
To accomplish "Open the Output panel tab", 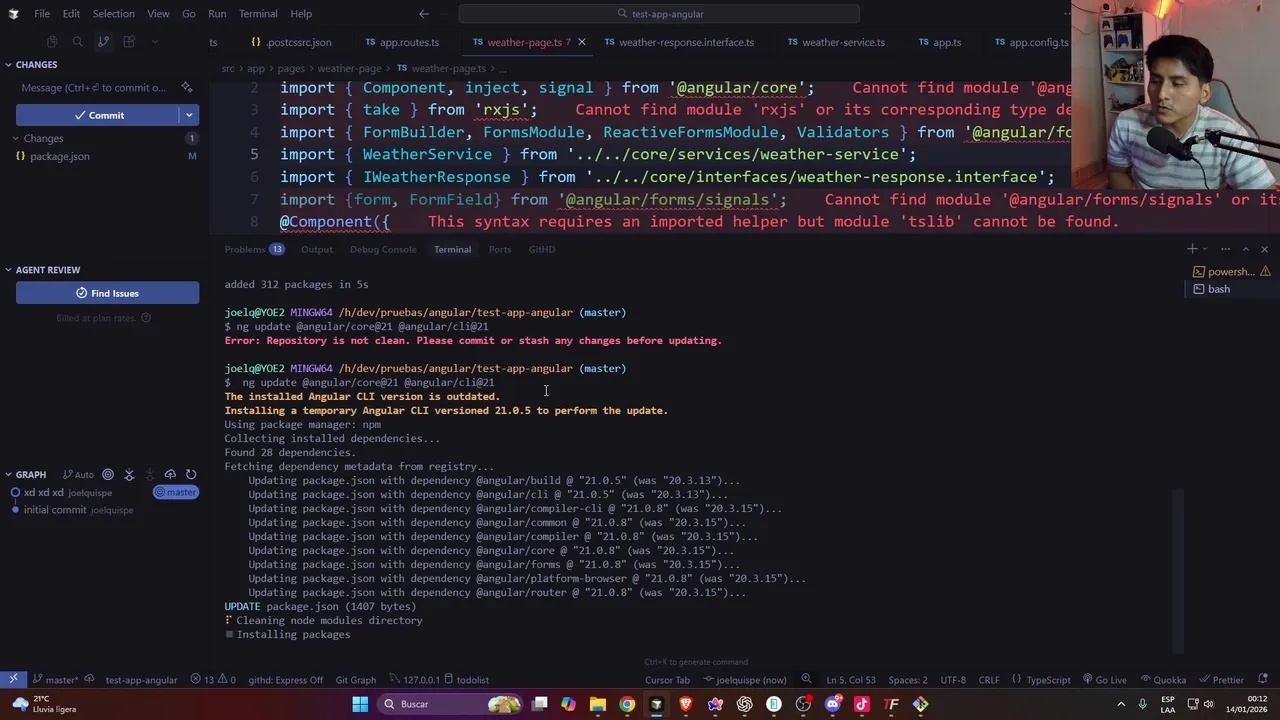I will (317, 249).
